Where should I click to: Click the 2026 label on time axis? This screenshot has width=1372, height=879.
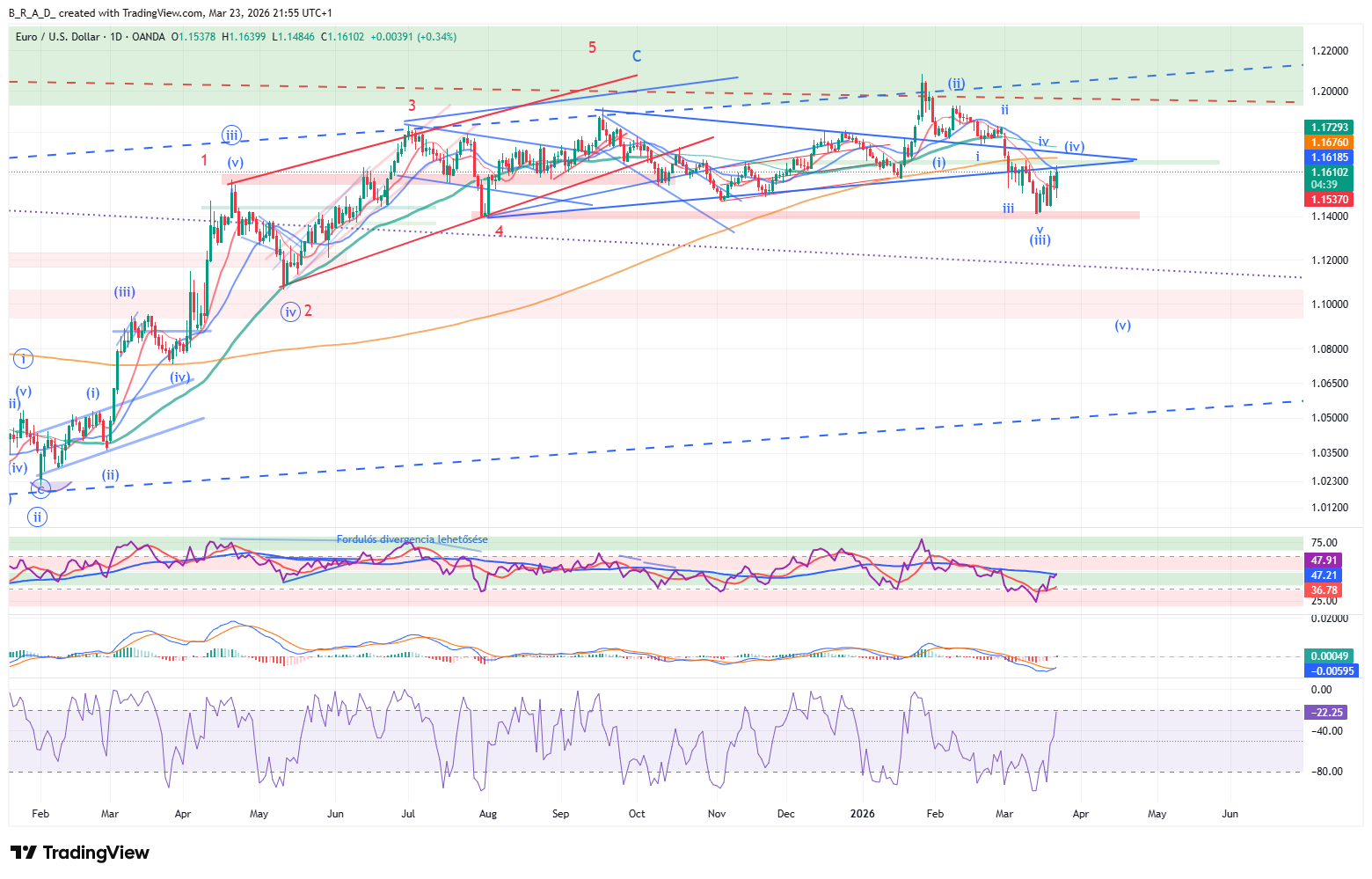(862, 814)
